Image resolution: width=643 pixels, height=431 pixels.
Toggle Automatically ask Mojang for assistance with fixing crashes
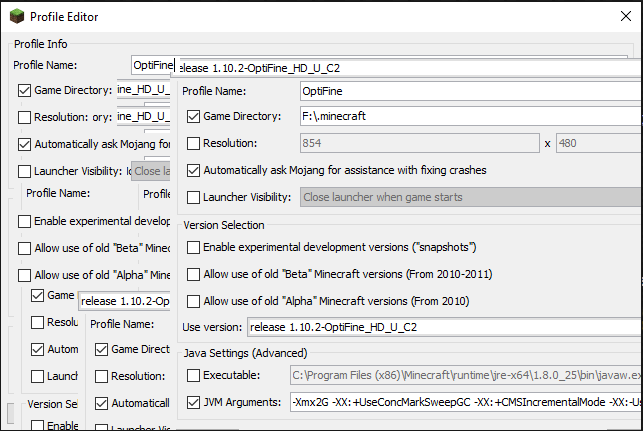pos(193,170)
